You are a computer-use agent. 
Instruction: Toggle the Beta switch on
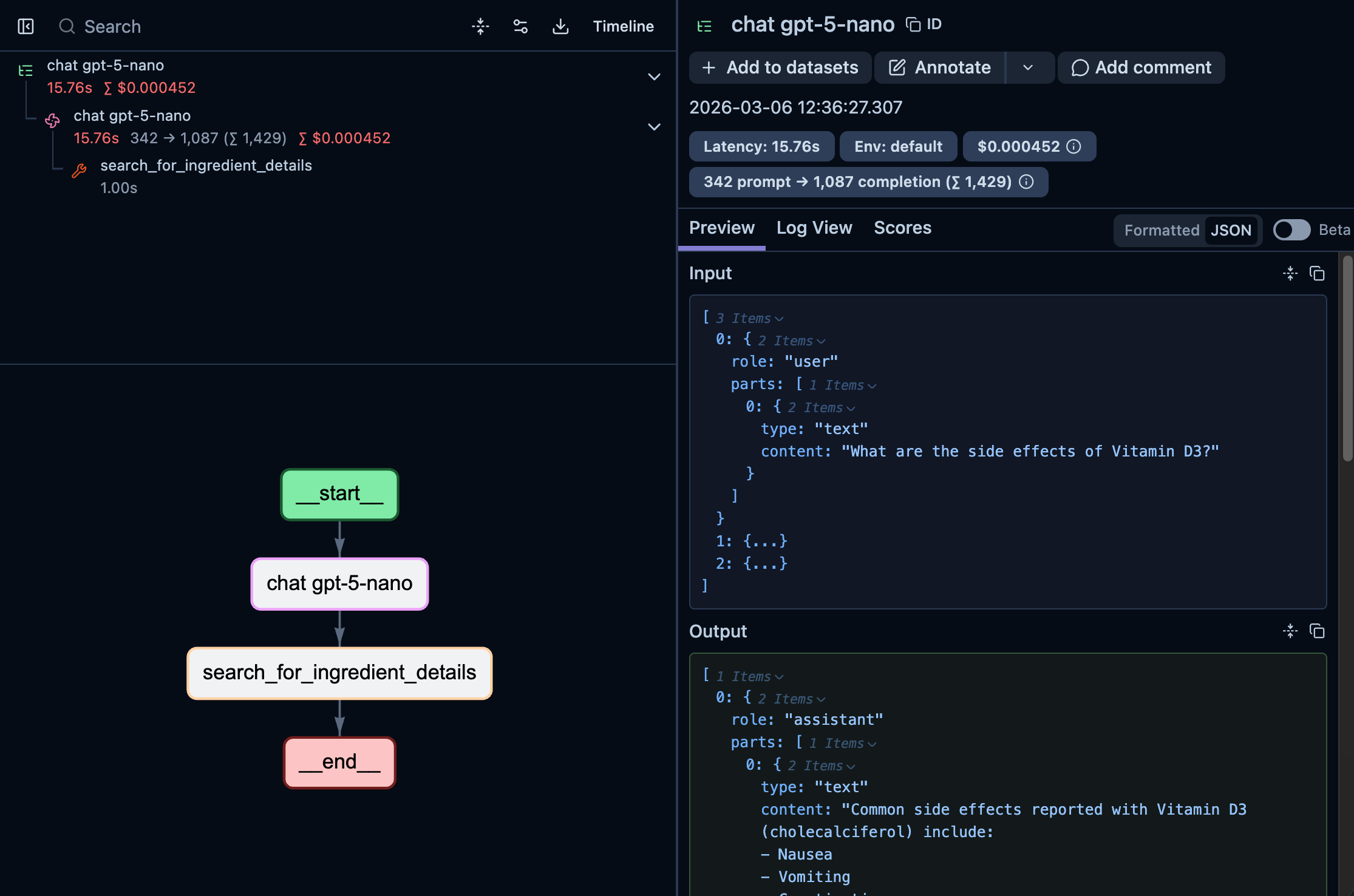point(1291,230)
